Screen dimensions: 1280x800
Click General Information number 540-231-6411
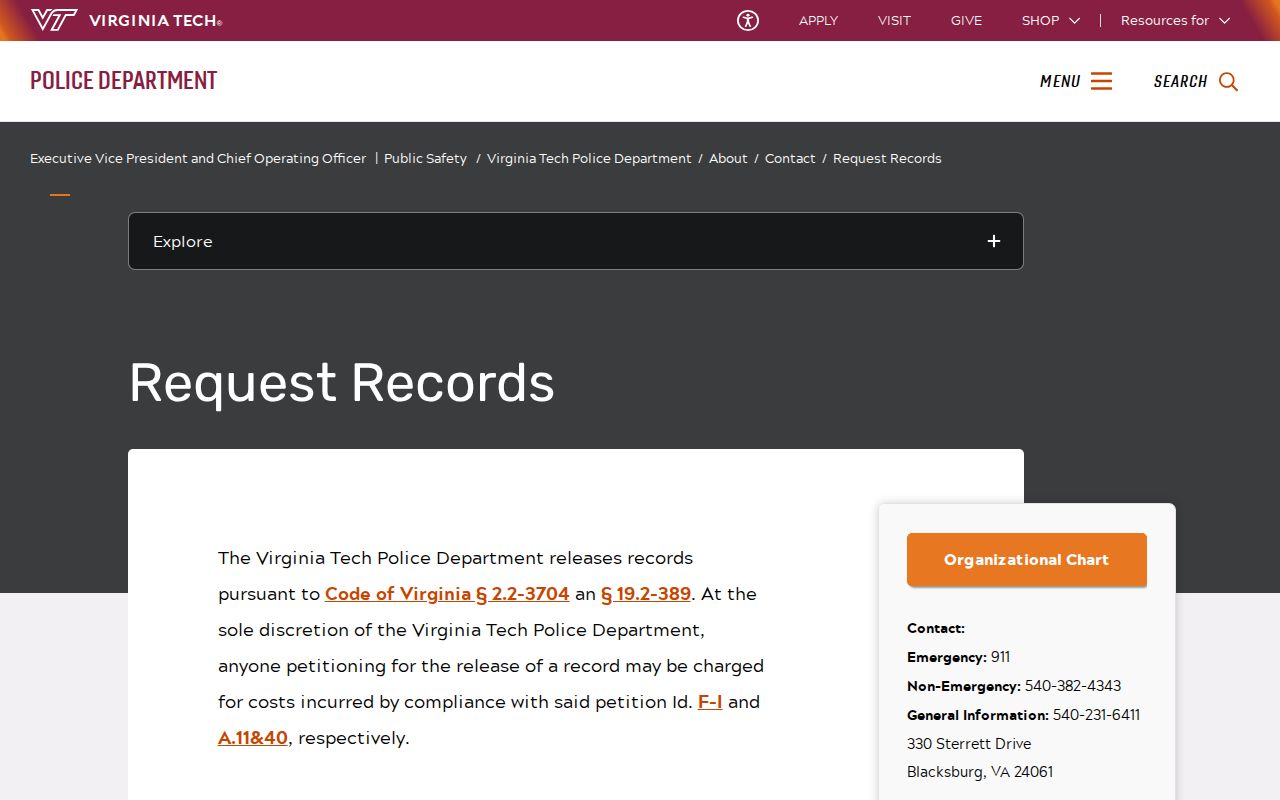[1096, 715]
